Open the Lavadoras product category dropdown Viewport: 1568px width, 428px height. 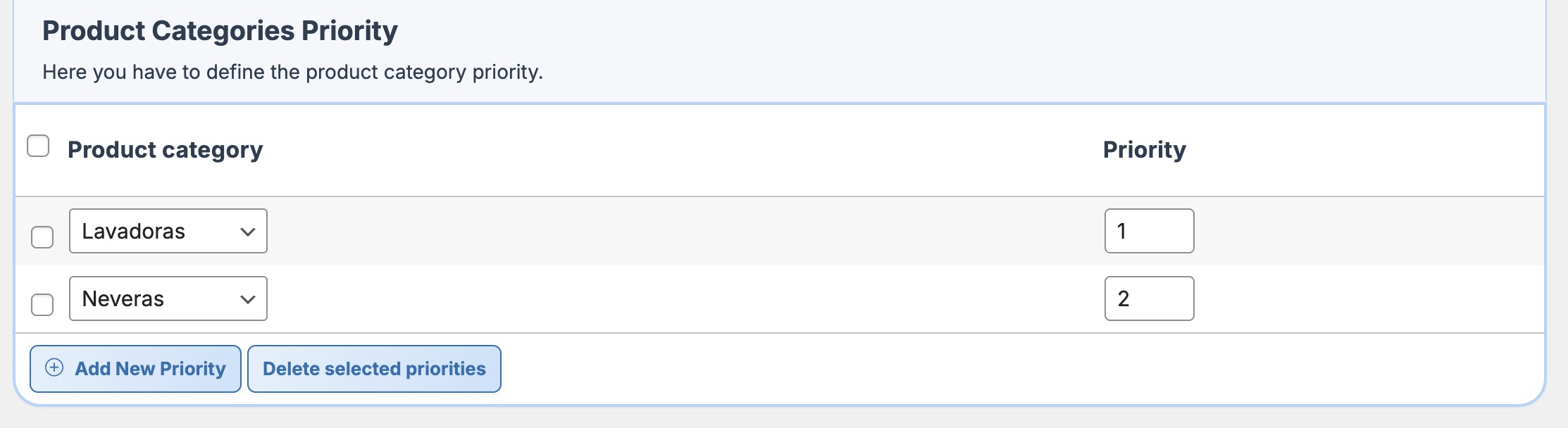pos(168,231)
